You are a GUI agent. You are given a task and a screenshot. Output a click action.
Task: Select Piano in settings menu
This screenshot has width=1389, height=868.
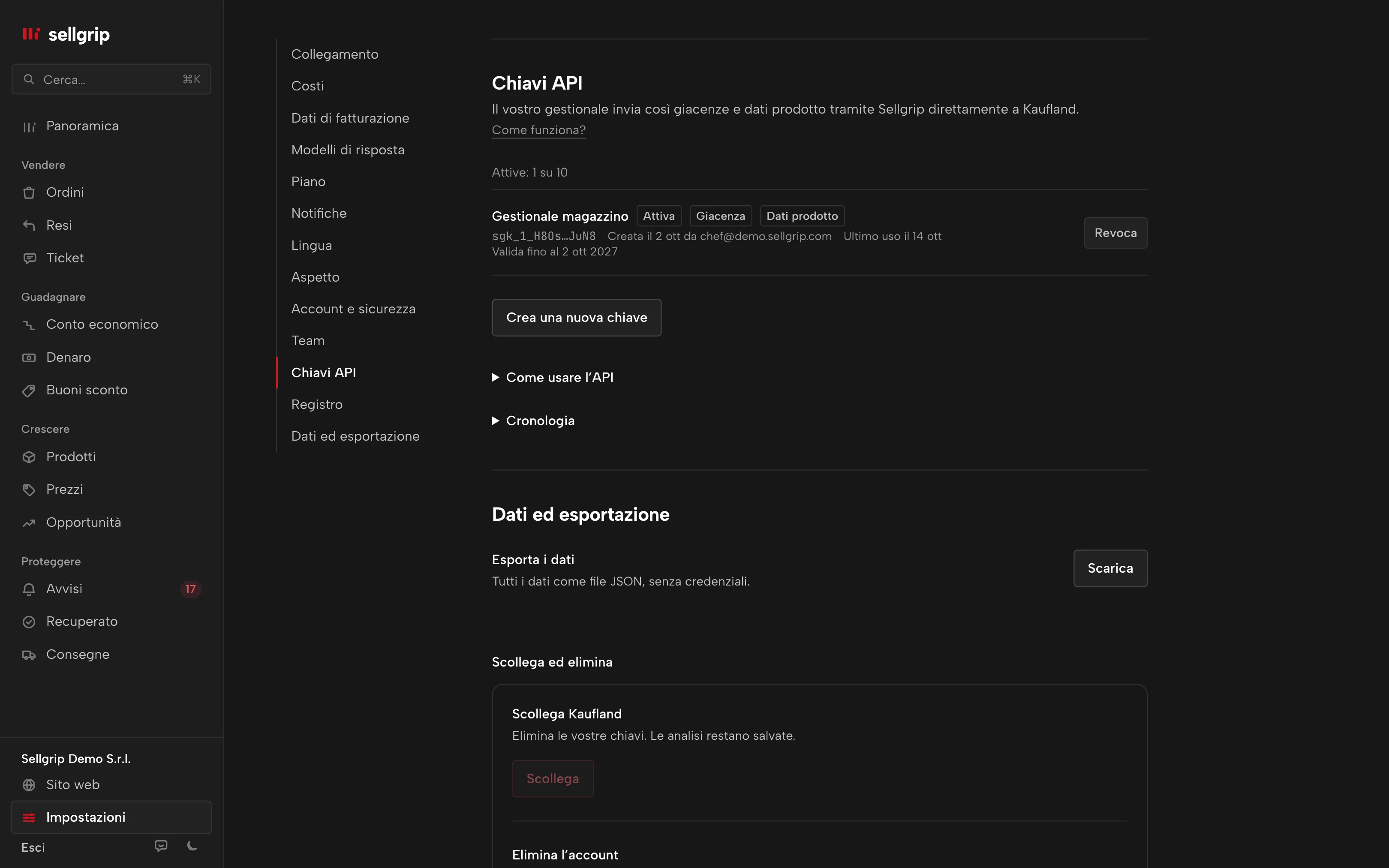tap(308, 181)
